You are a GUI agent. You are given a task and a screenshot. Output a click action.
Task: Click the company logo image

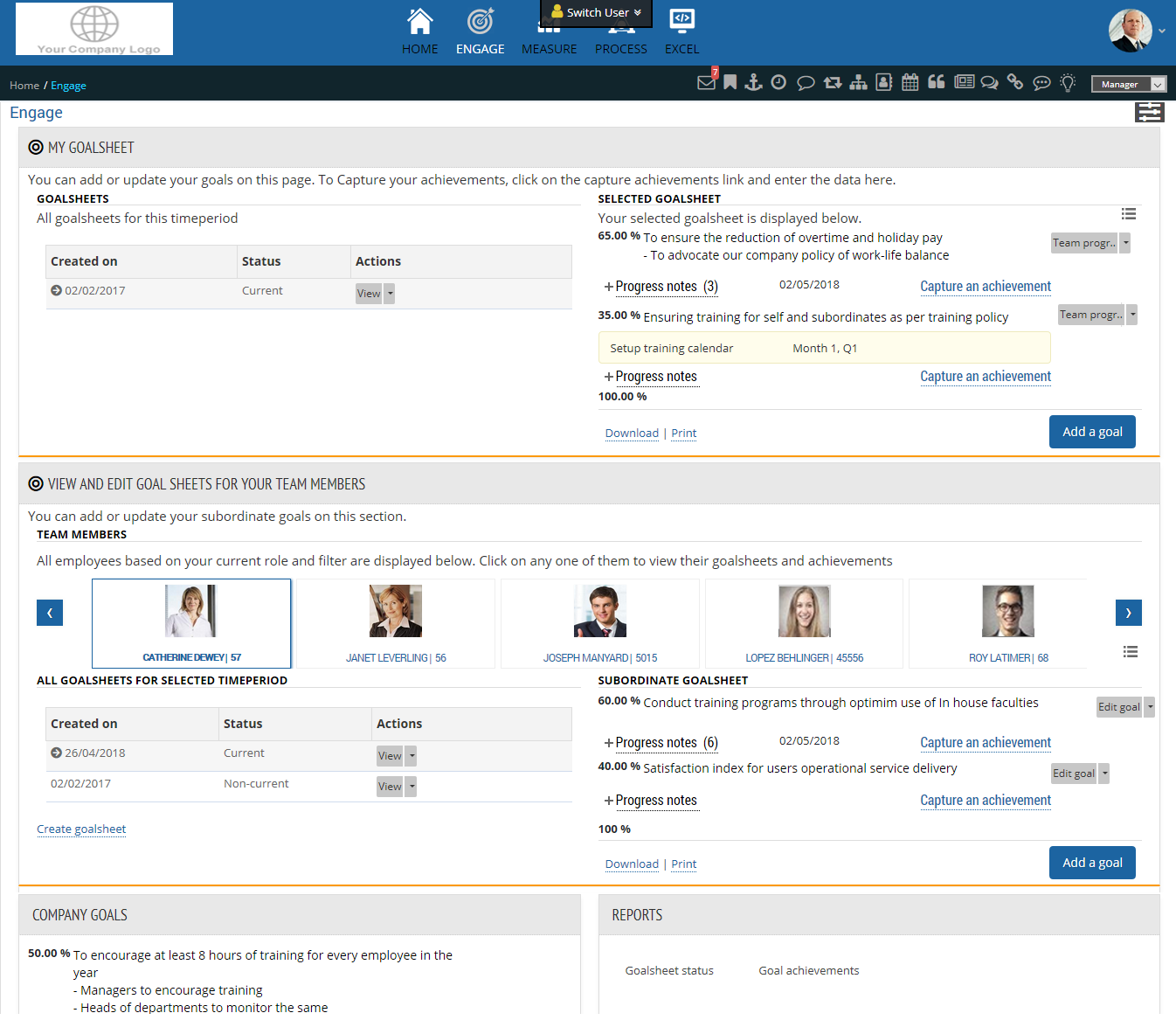[94, 29]
